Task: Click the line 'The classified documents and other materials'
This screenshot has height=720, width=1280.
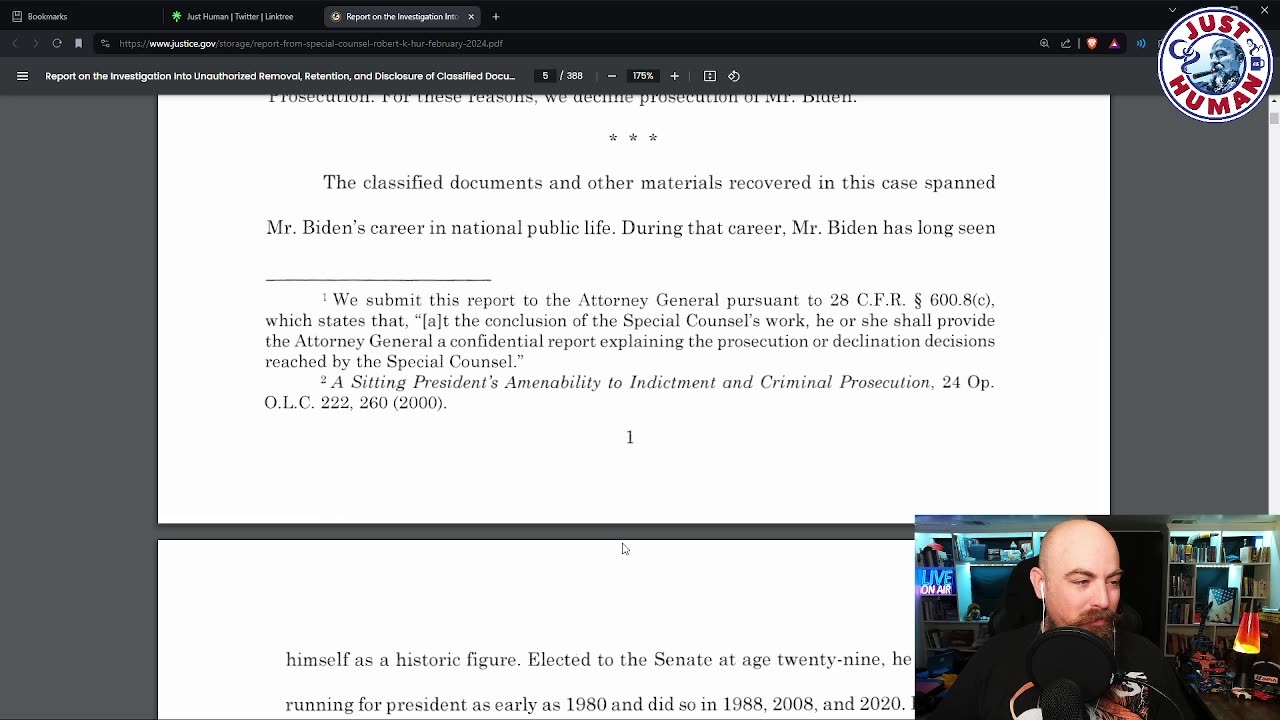Action: click(659, 182)
